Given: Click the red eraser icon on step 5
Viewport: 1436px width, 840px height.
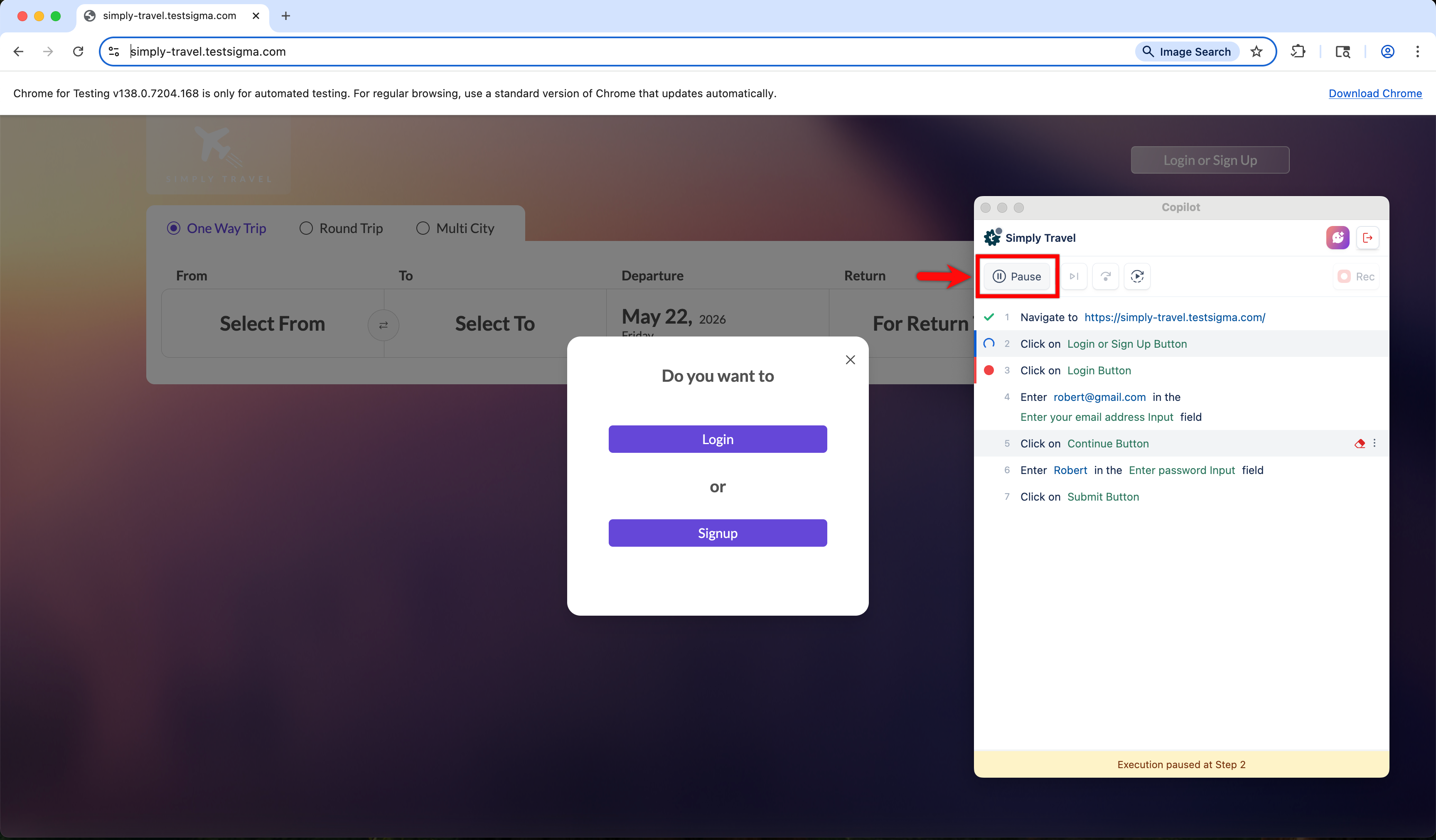Looking at the screenshot, I should click(x=1360, y=443).
